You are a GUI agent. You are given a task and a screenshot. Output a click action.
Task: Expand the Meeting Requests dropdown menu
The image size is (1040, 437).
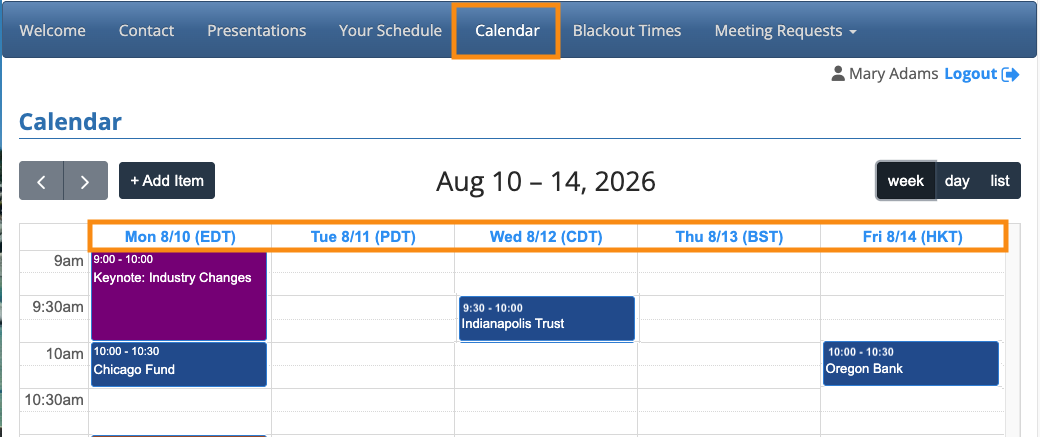tap(785, 31)
